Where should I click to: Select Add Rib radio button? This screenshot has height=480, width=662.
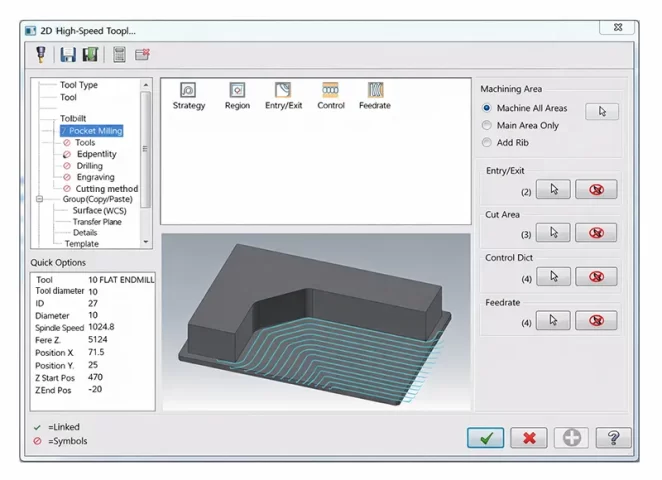pyautogui.click(x=487, y=143)
